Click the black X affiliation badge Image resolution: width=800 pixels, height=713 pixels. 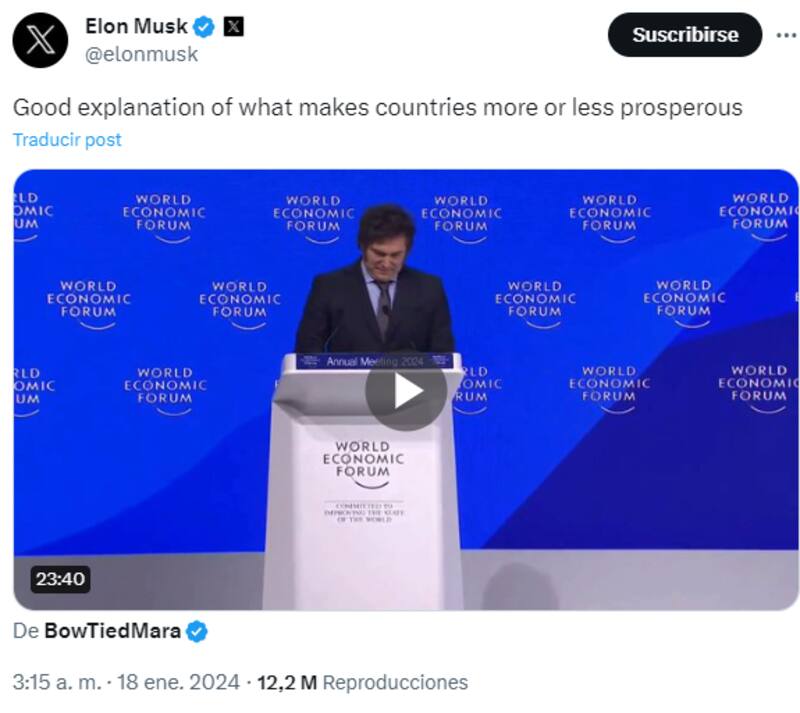pyautogui.click(x=233, y=26)
